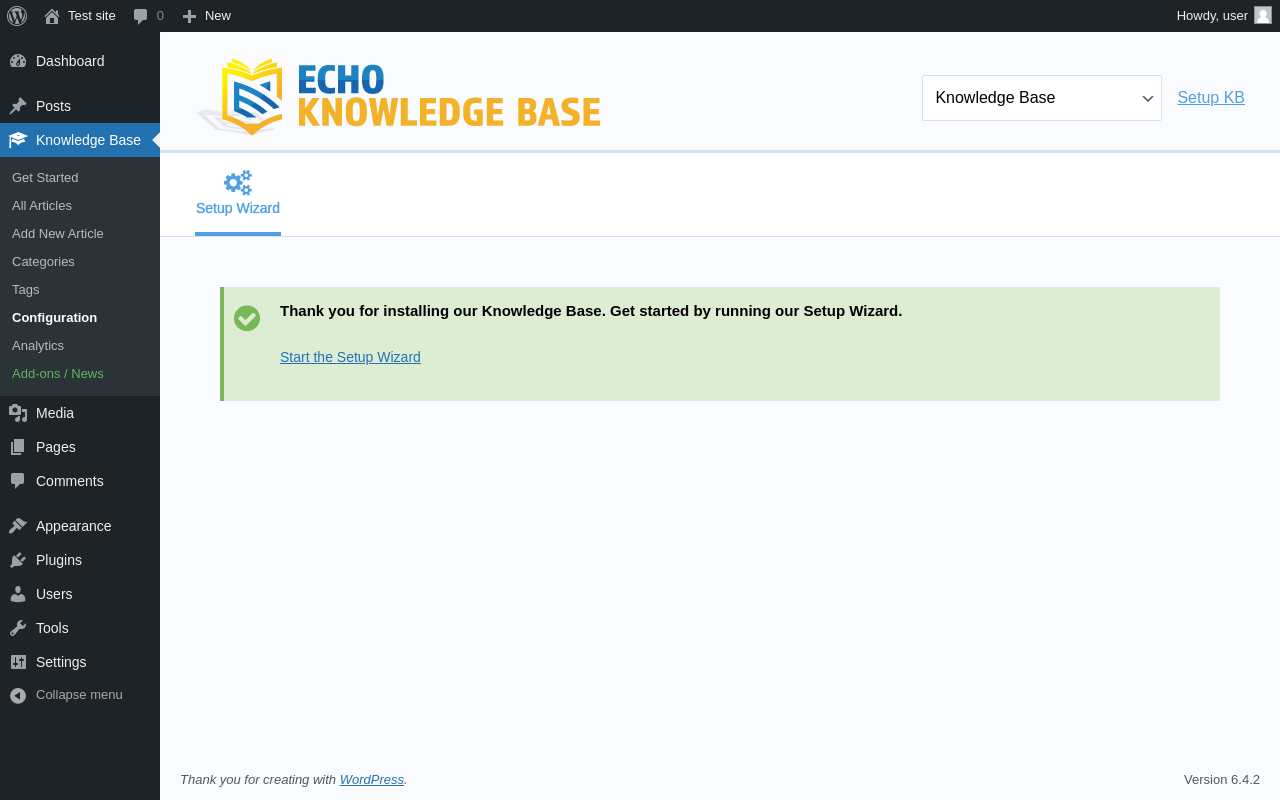The width and height of the screenshot is (1280, 800).
Task: Open Analytics submenu item
Action: pyautogui.click(x=38, y=345)
